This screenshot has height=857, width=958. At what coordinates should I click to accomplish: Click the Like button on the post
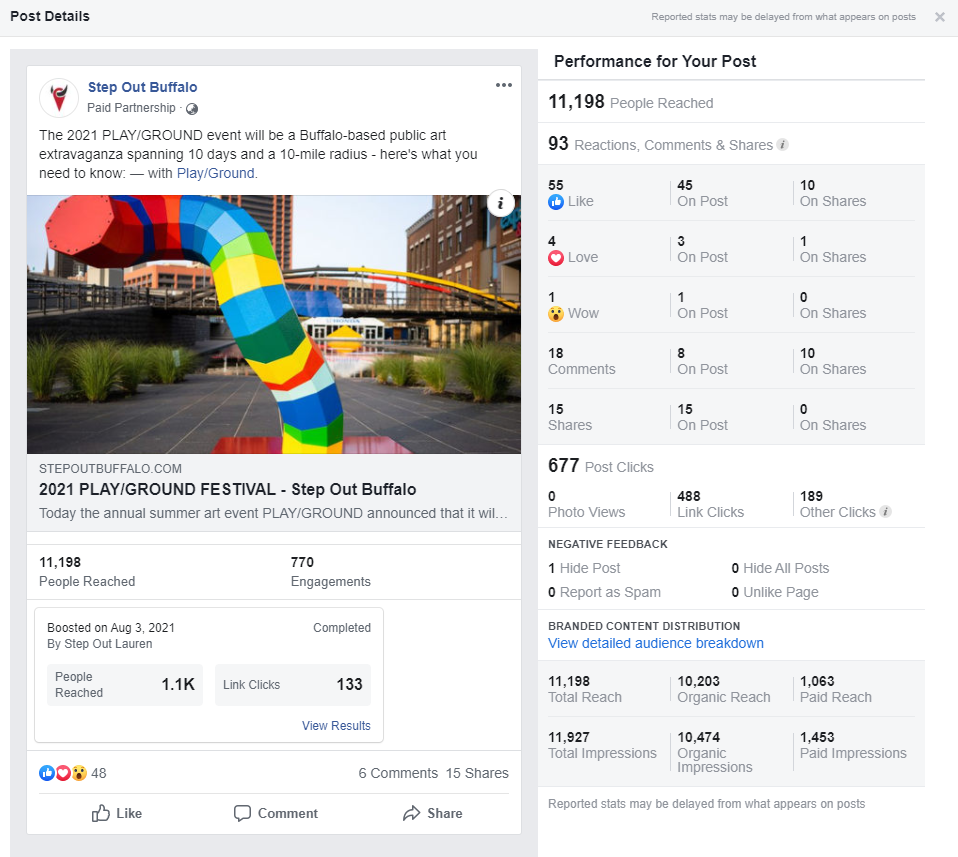(117, 813)
